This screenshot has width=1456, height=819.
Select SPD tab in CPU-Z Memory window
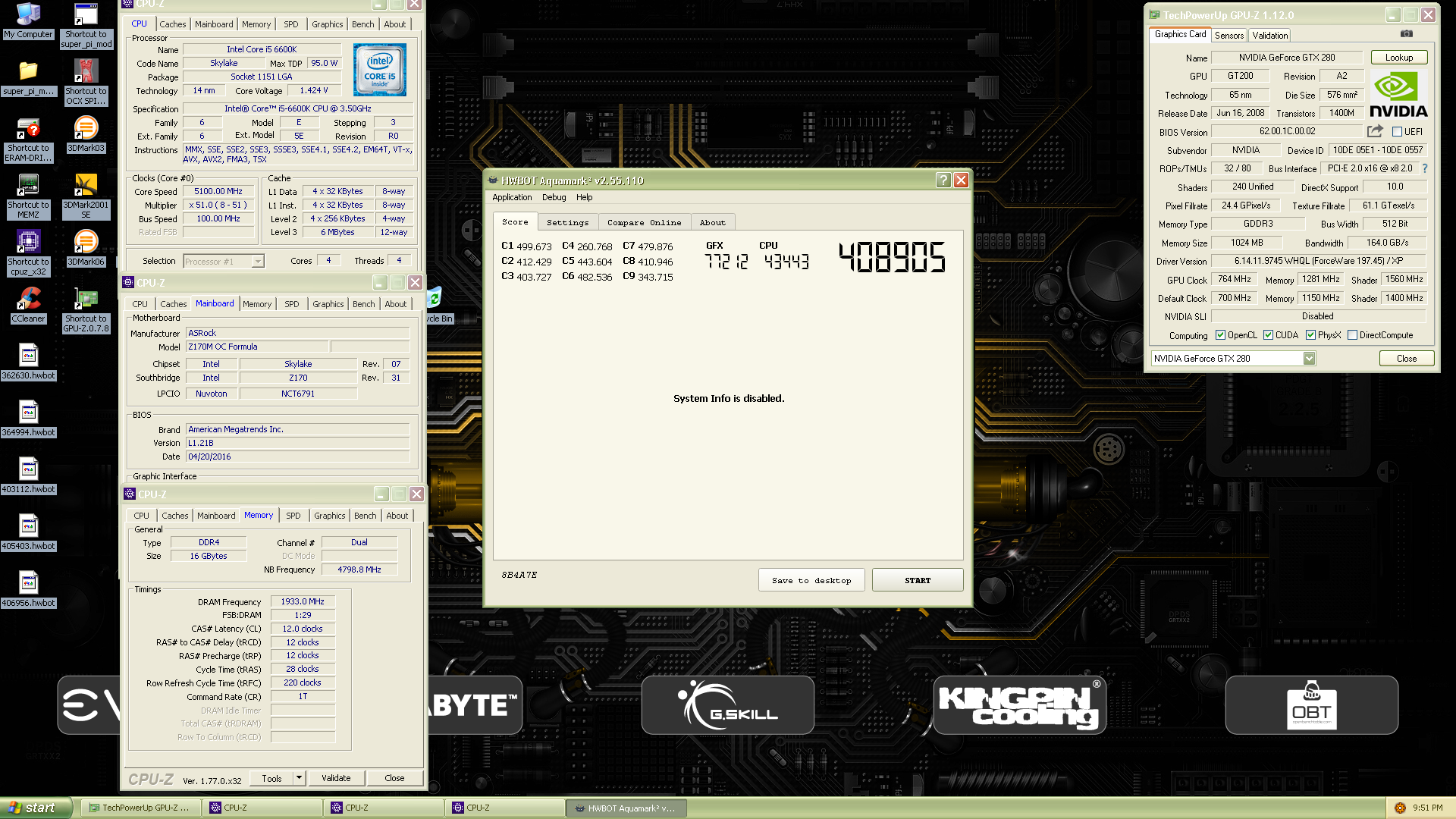tap(293, 516)
